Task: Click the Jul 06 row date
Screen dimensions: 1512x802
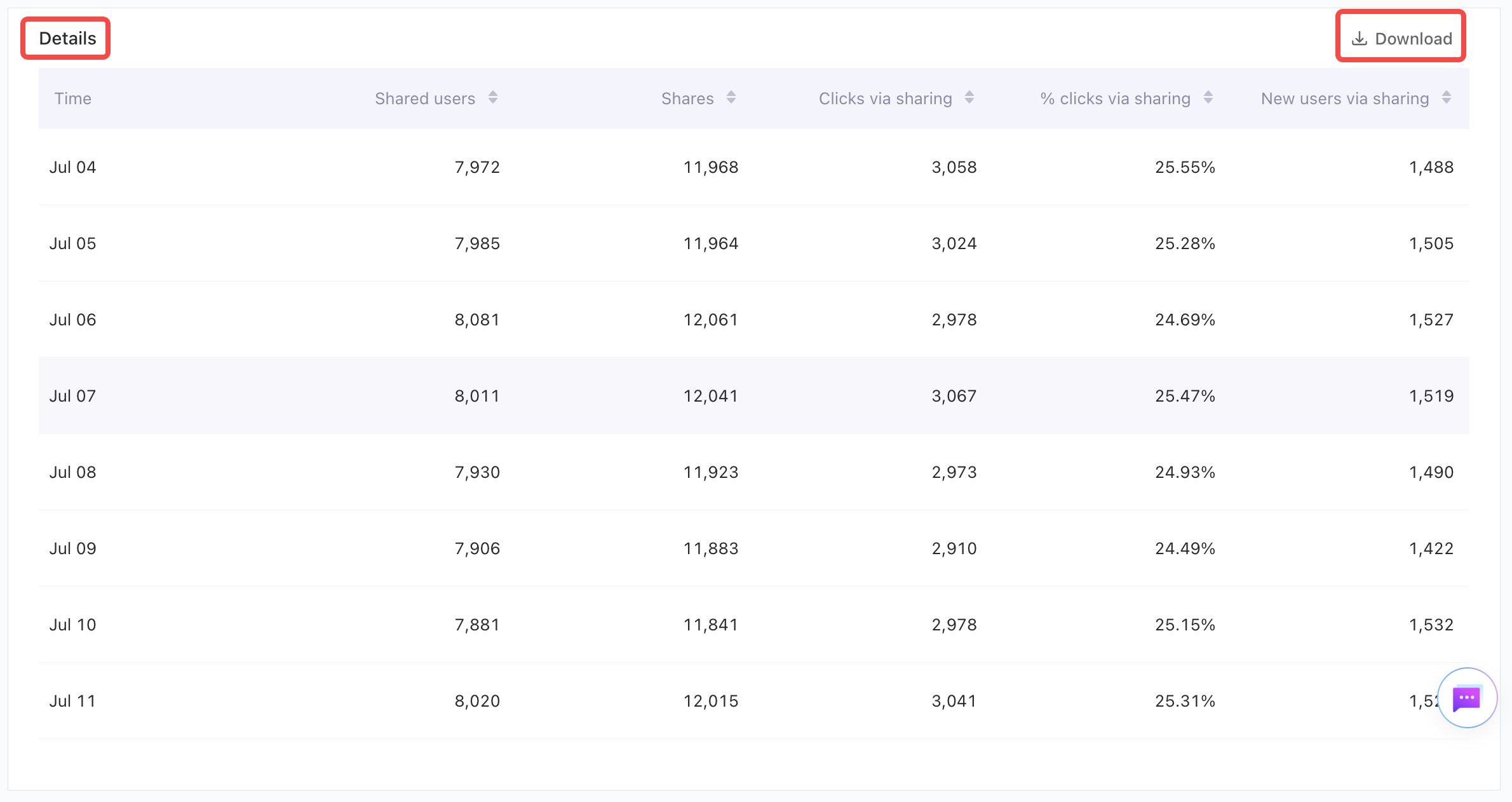Action: pos(73,320)
